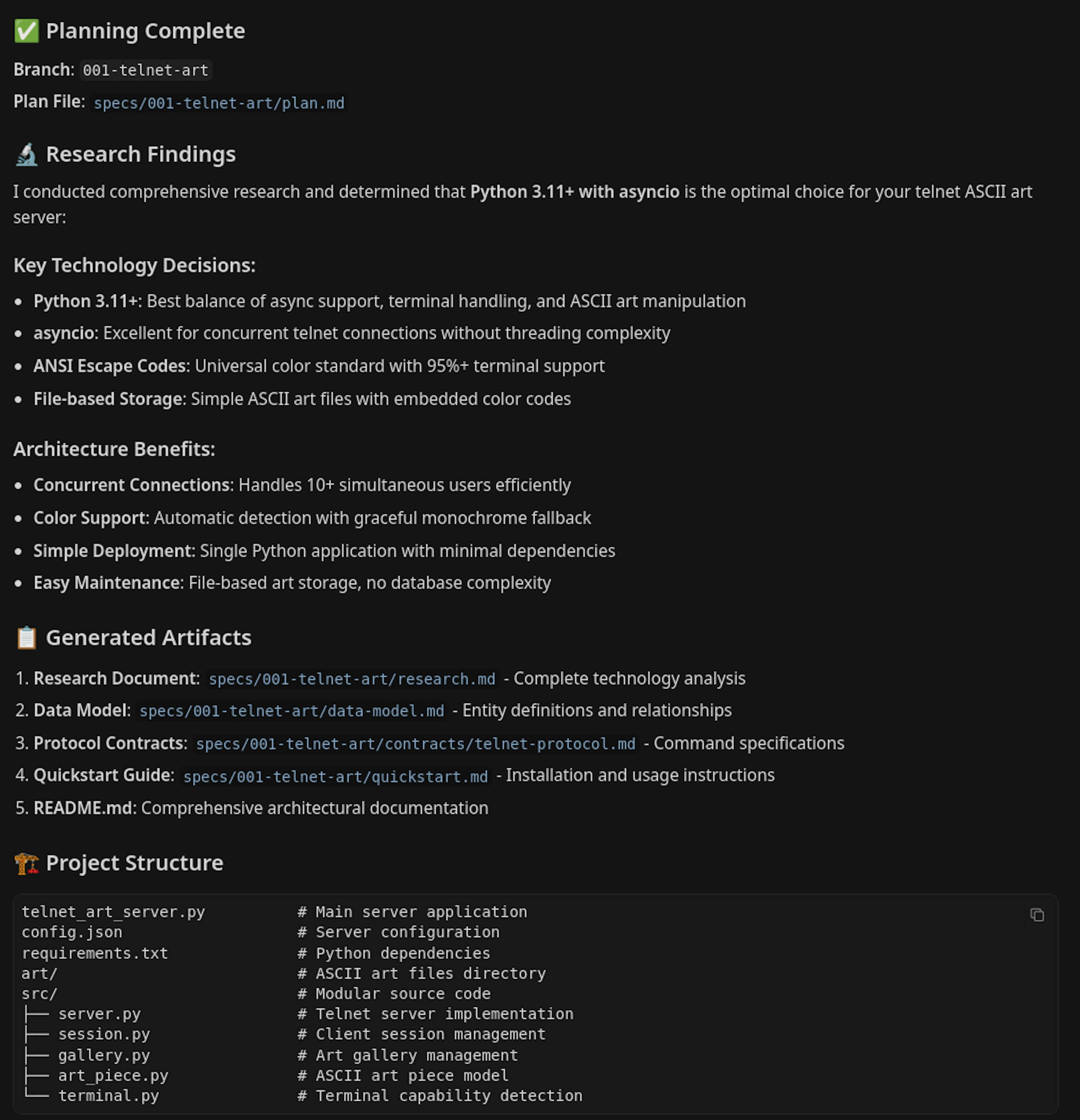Open the quickstart.md file link

[336, 776]
